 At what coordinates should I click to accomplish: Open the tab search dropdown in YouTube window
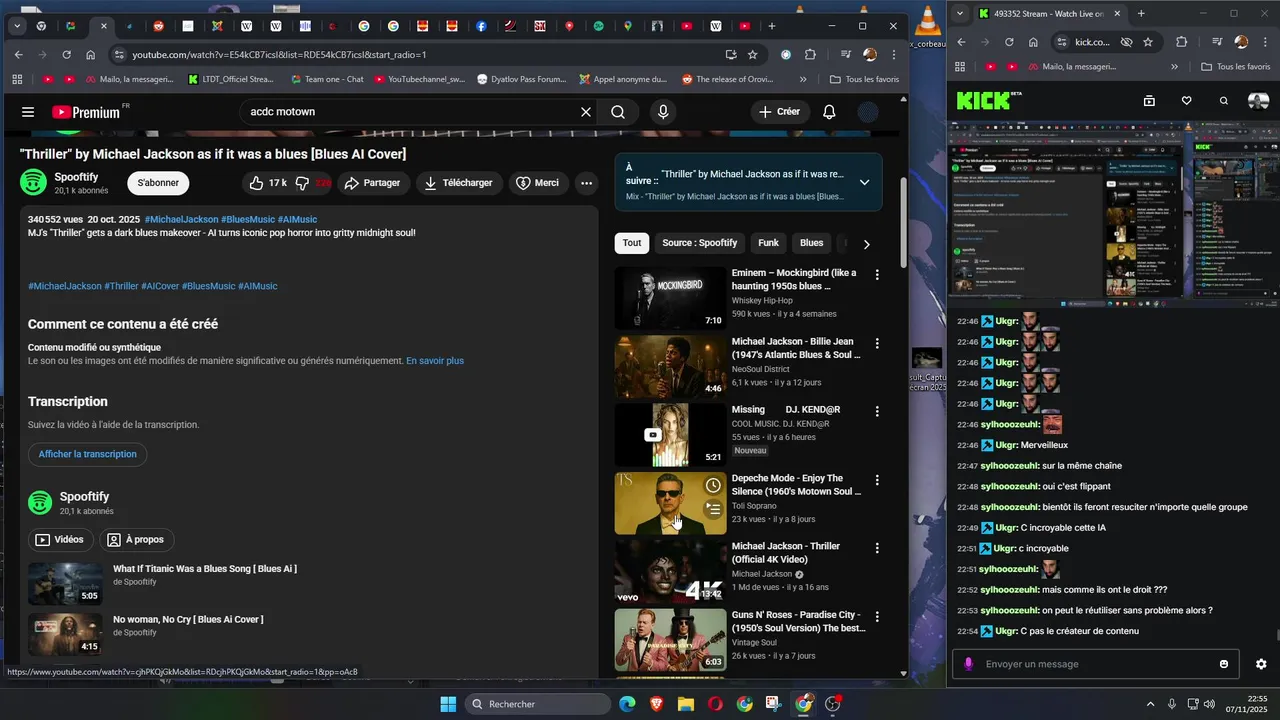17,26
